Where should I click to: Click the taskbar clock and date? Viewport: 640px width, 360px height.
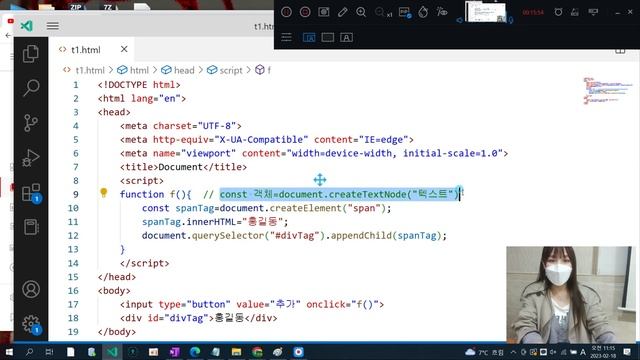pos(603,352)
